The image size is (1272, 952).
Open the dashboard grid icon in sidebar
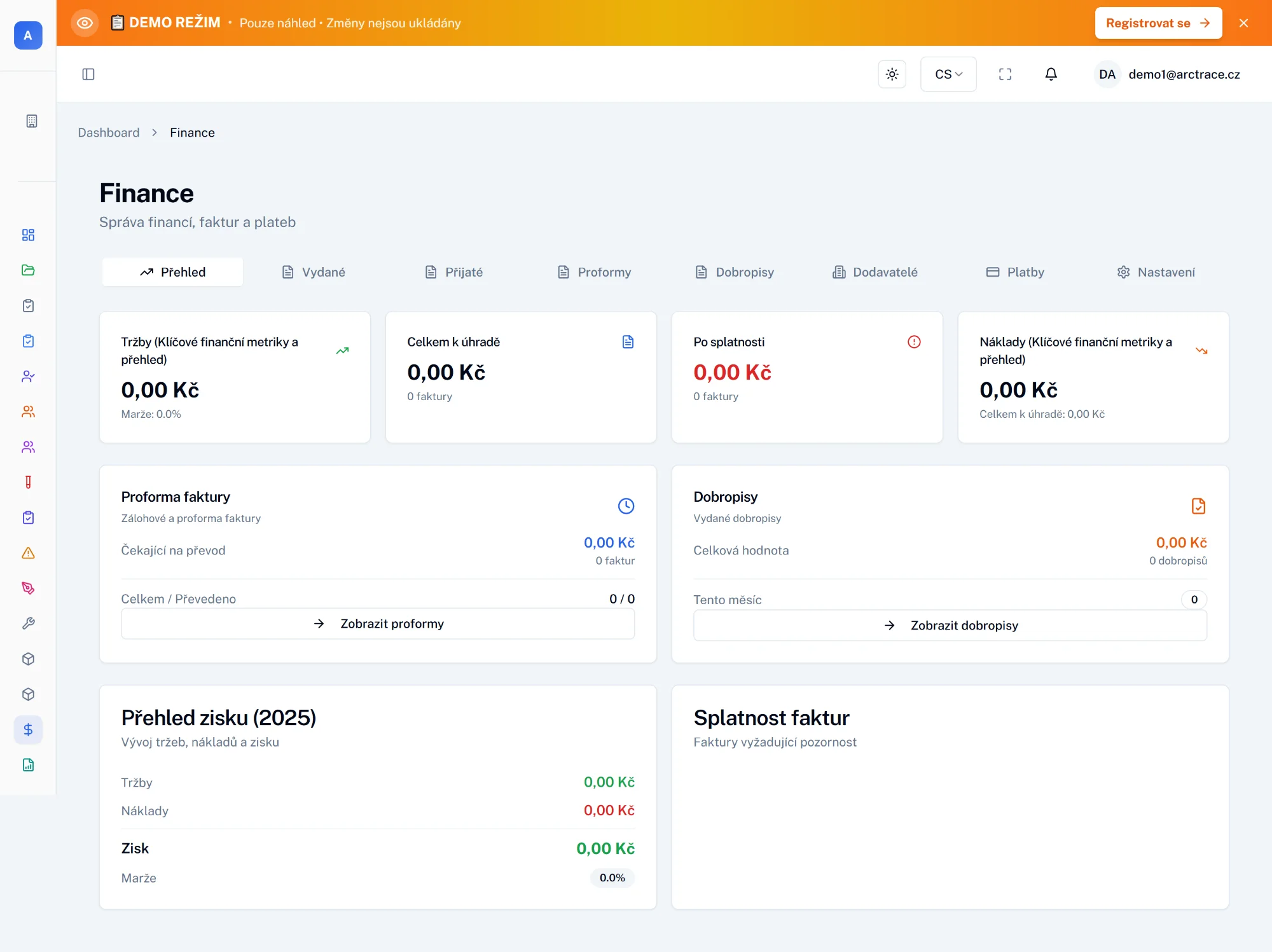[28, 235]
